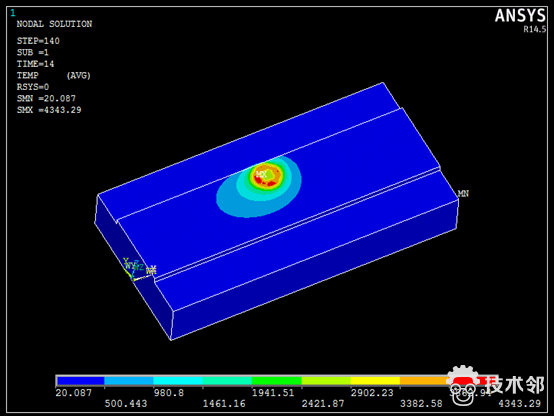Click the R14.5 version label

(535, 29)
